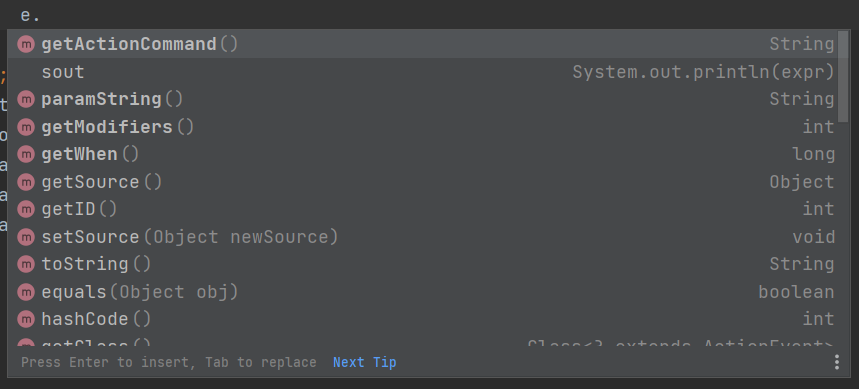
Task: Open the Next Tip link
Action: [364, 362]
